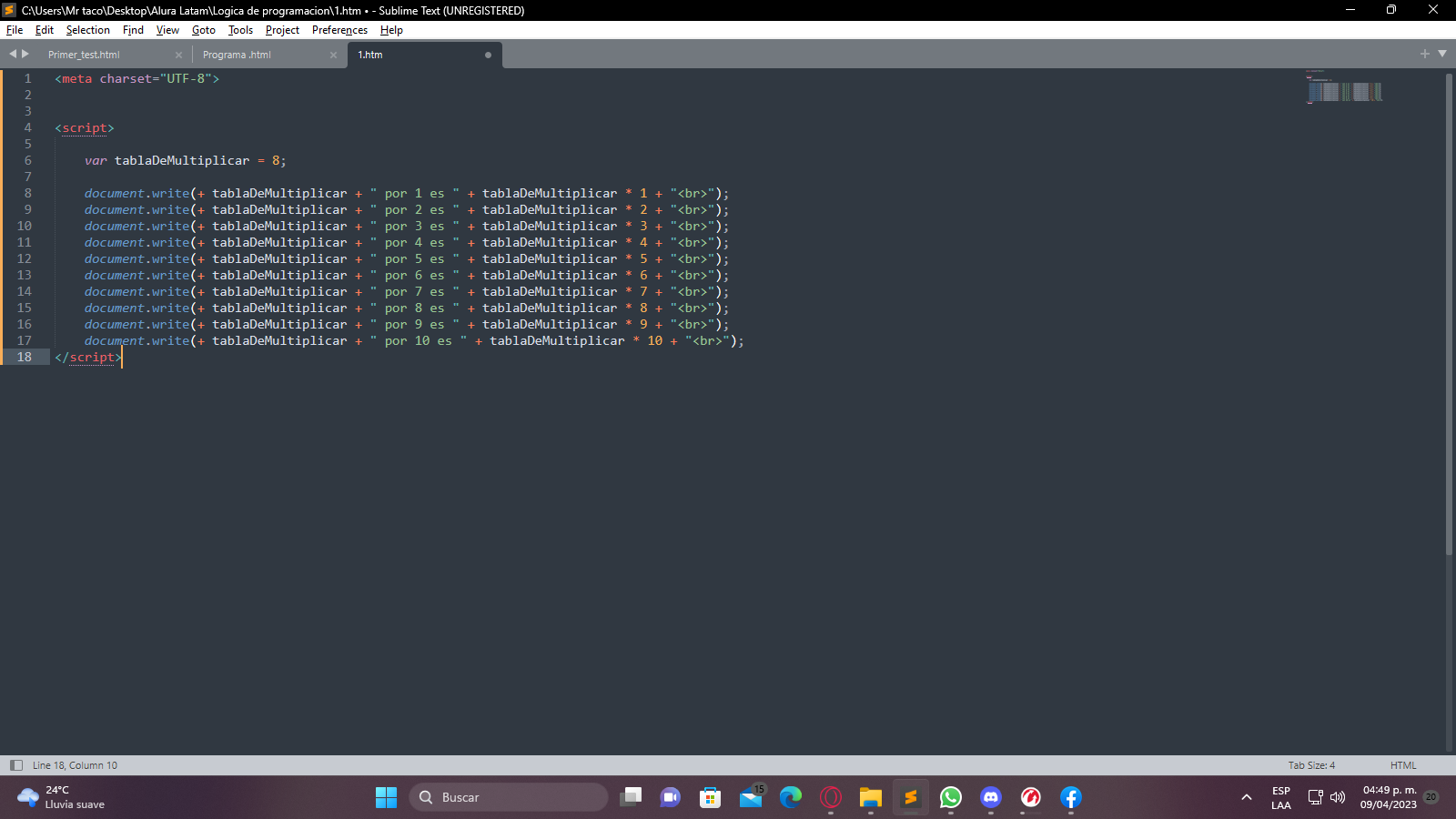Close the Primer_test.html tab
This screenshot has width=1456, height=819.
178,55
